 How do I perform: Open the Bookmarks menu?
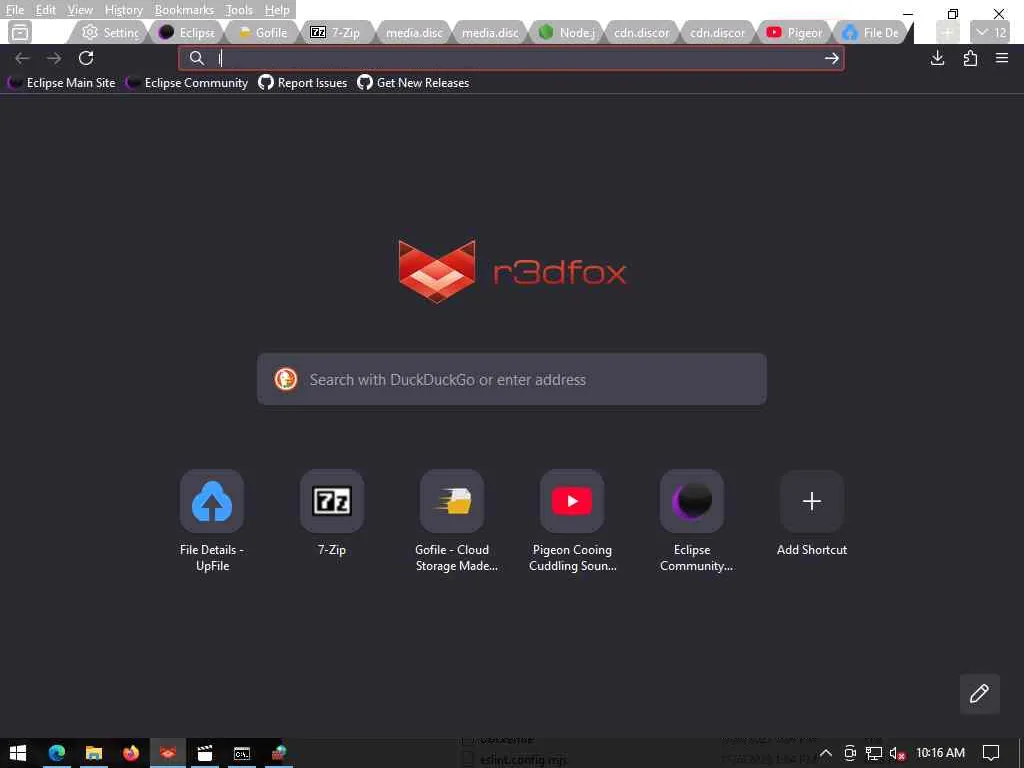click(x=184, y=10)
